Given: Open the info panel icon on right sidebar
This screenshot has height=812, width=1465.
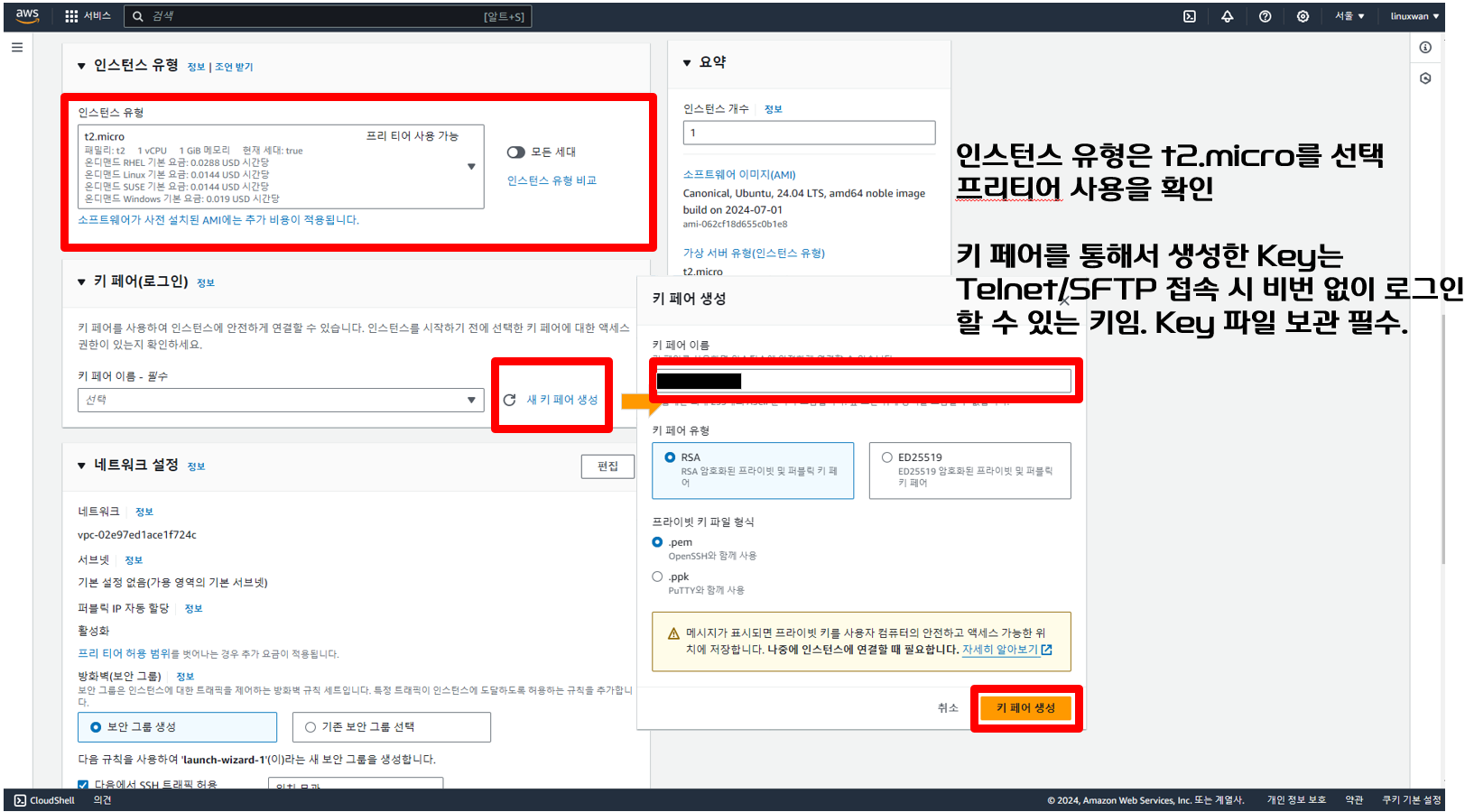Looking at the screenshot, I should click(x=1425, y=48).
